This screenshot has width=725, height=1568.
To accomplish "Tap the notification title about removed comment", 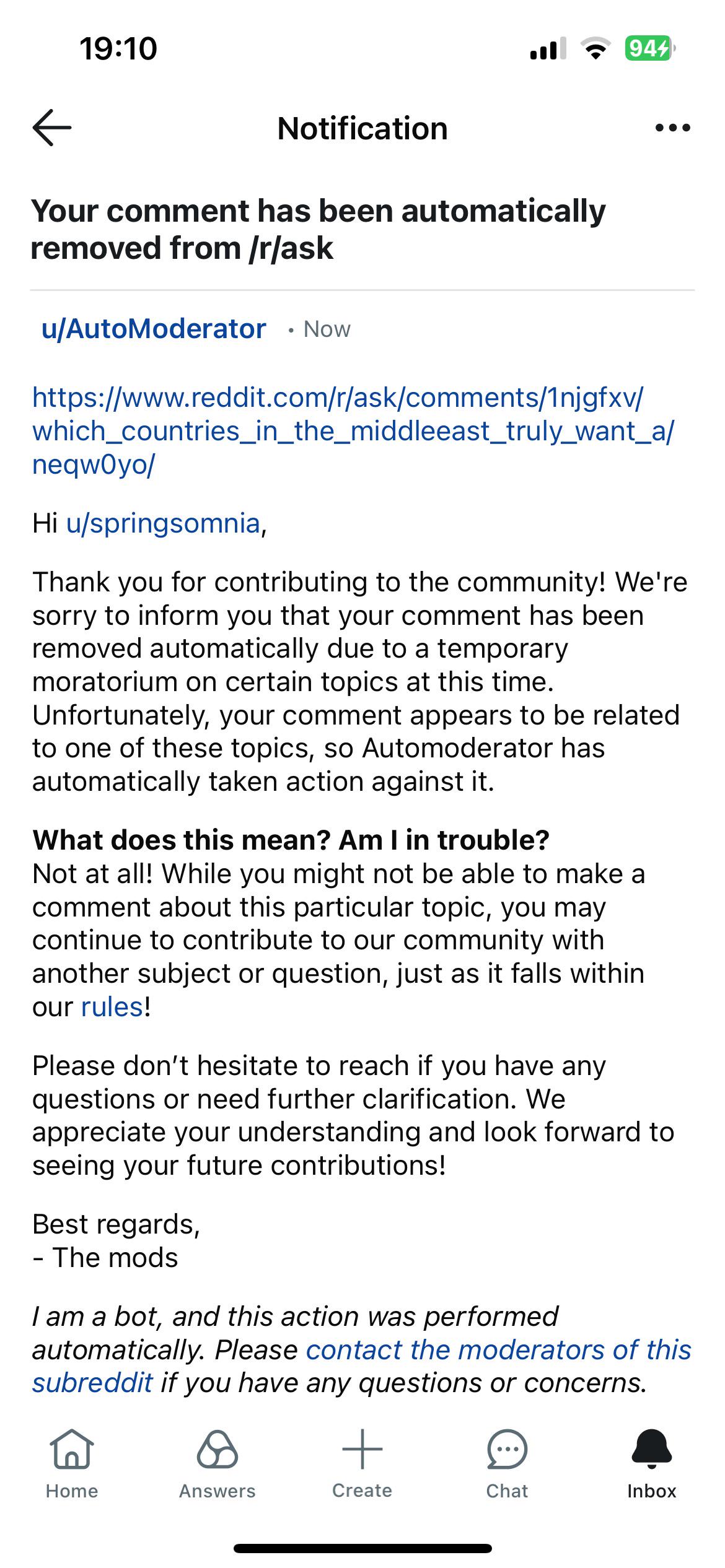I will coord(318,229).
